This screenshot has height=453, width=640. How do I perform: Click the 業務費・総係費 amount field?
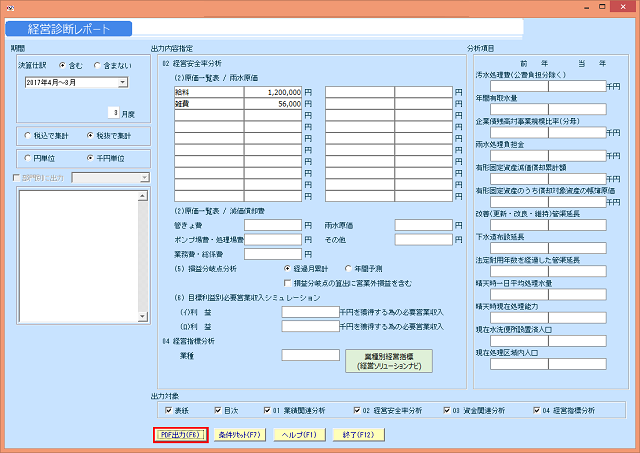point(273,254)
